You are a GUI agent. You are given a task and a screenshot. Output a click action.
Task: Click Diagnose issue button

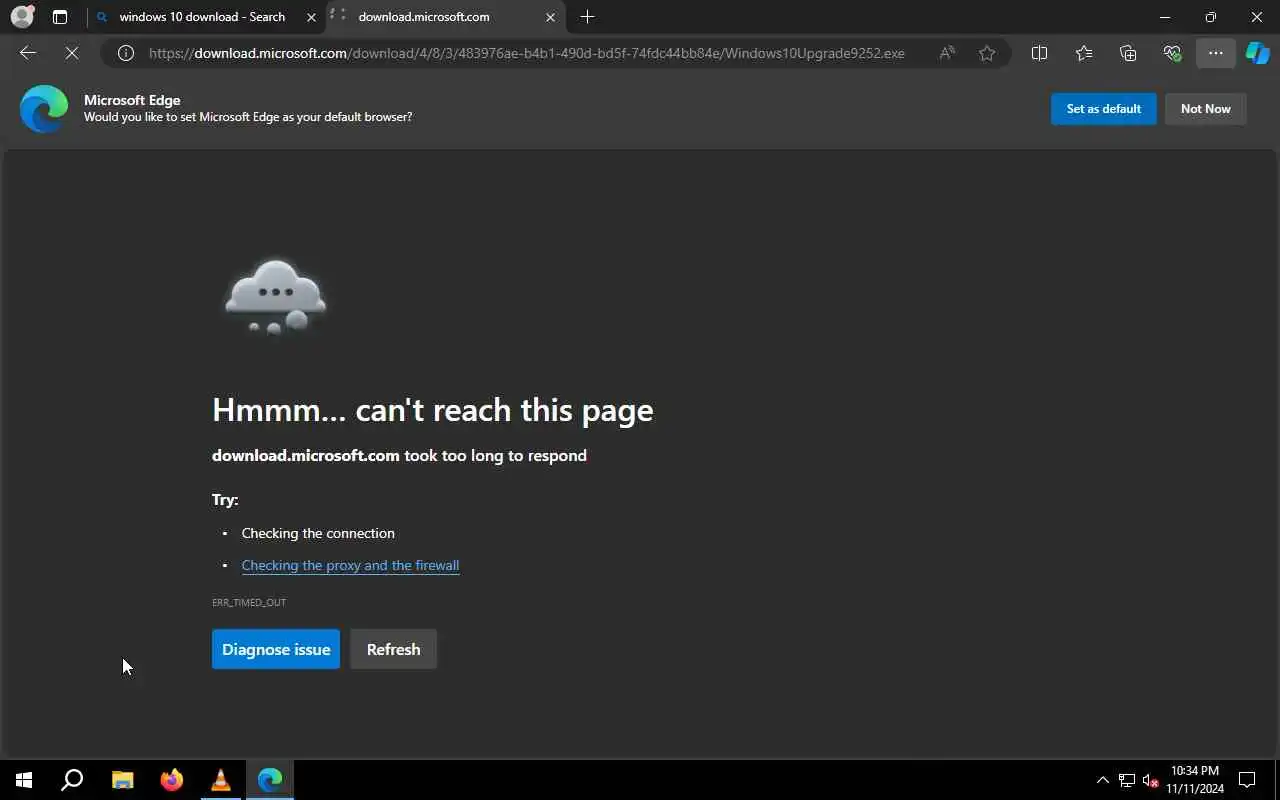276,649
